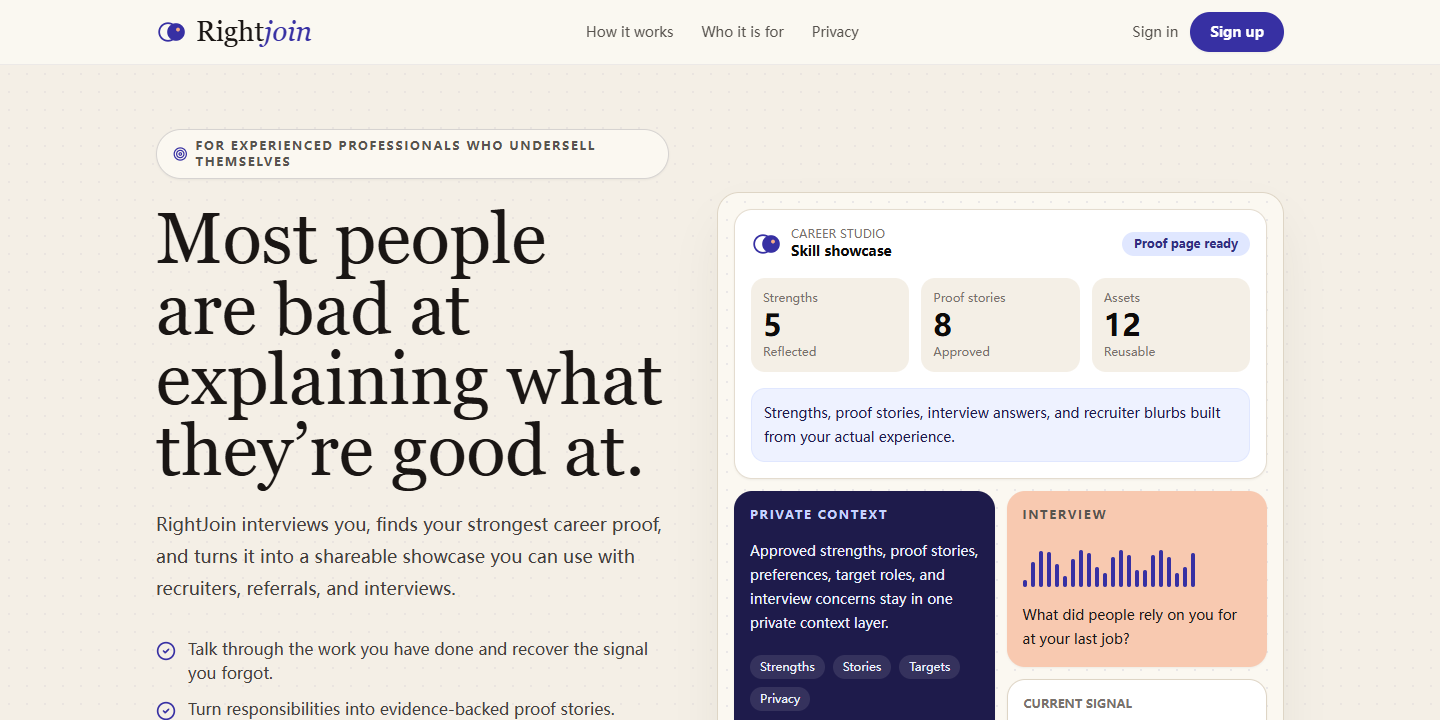
Task: Click the 'RightJoin interviews you' paragraph
Action: click(410, 557)
